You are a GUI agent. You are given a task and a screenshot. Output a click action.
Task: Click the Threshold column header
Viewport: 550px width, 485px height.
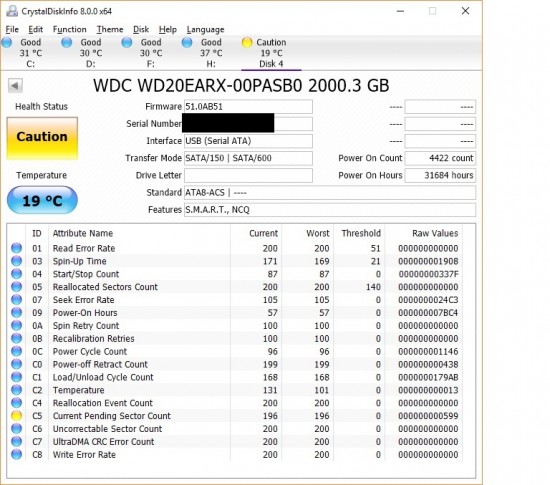point(361,233)
